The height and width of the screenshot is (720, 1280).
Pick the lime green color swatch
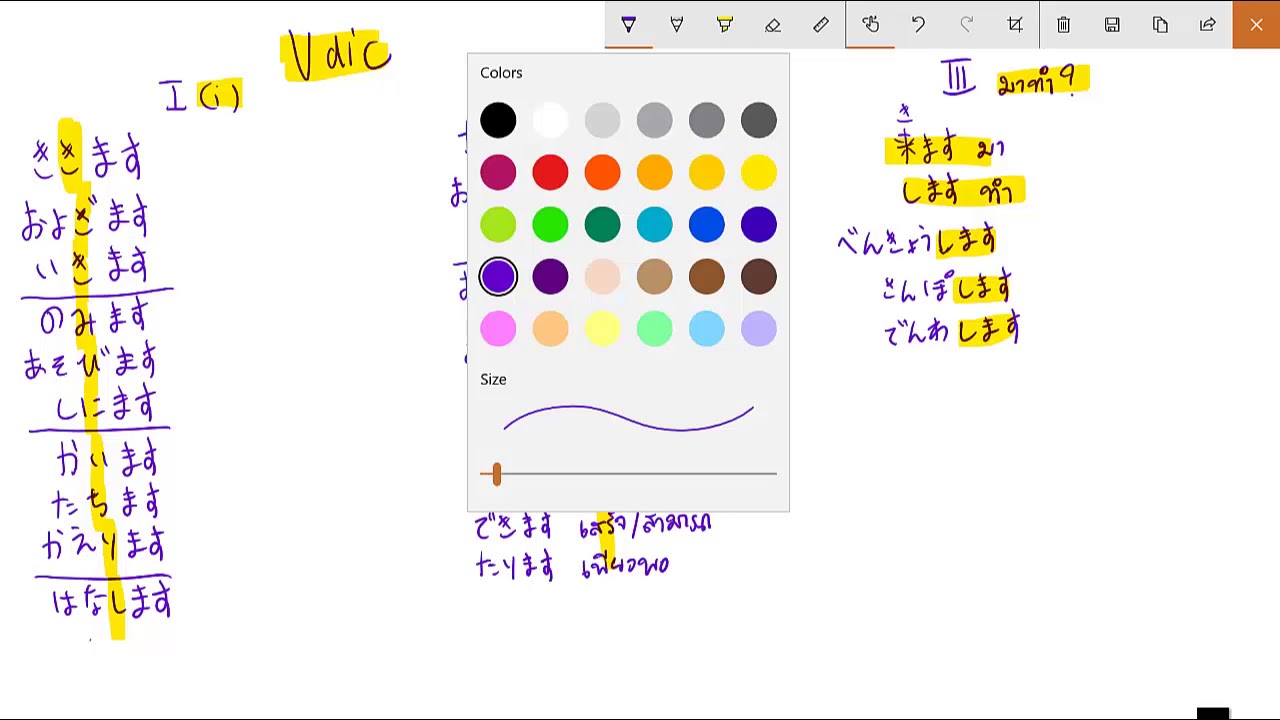click(x=498, y=224)
